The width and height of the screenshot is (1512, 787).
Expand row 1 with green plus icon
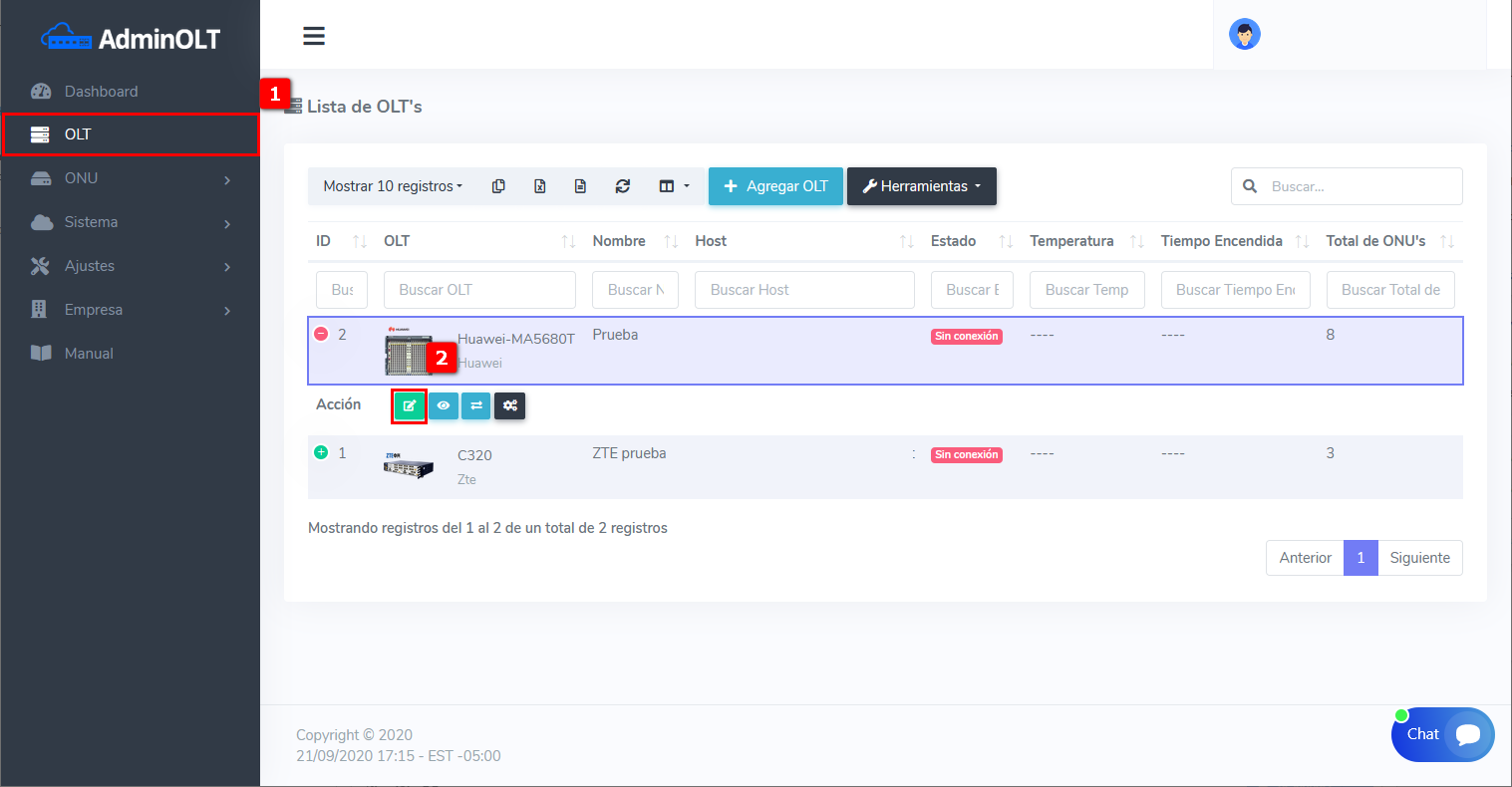tap(321, 452)
